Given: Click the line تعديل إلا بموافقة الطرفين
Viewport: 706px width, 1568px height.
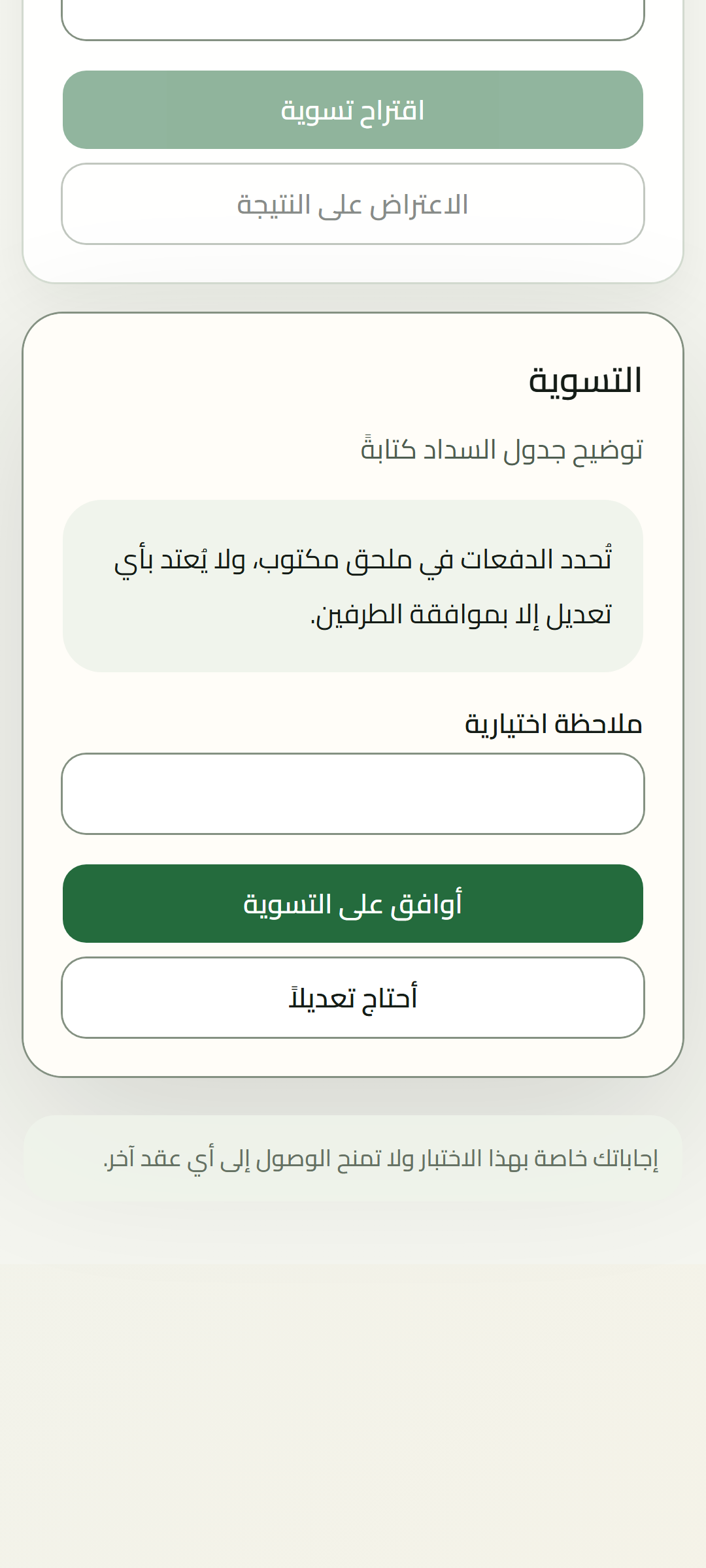Looking at the screenshot, I should click(x=461, y=615).
